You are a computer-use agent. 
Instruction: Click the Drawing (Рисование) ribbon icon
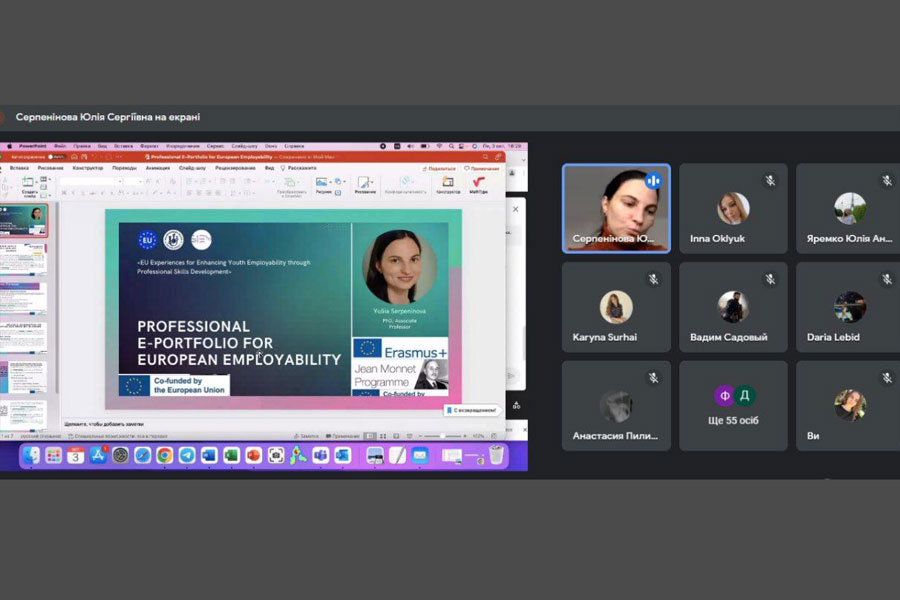click(x=364, y=185)
